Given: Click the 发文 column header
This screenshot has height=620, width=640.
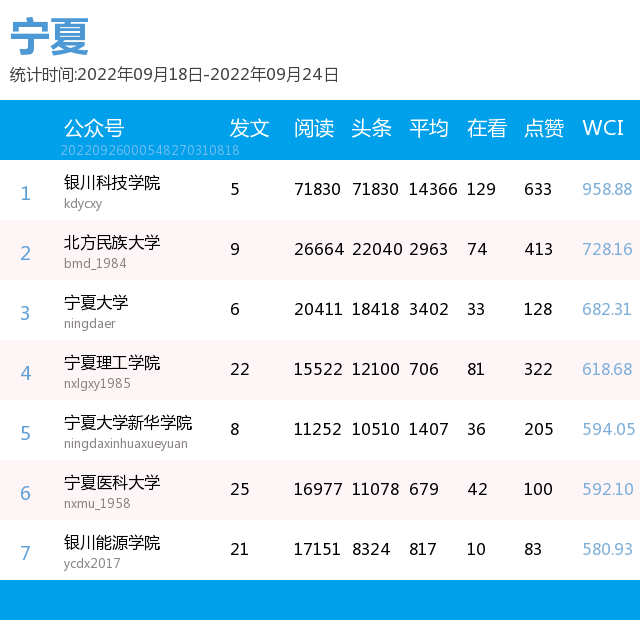Looking at the screenshot, I should pos(249,128).
